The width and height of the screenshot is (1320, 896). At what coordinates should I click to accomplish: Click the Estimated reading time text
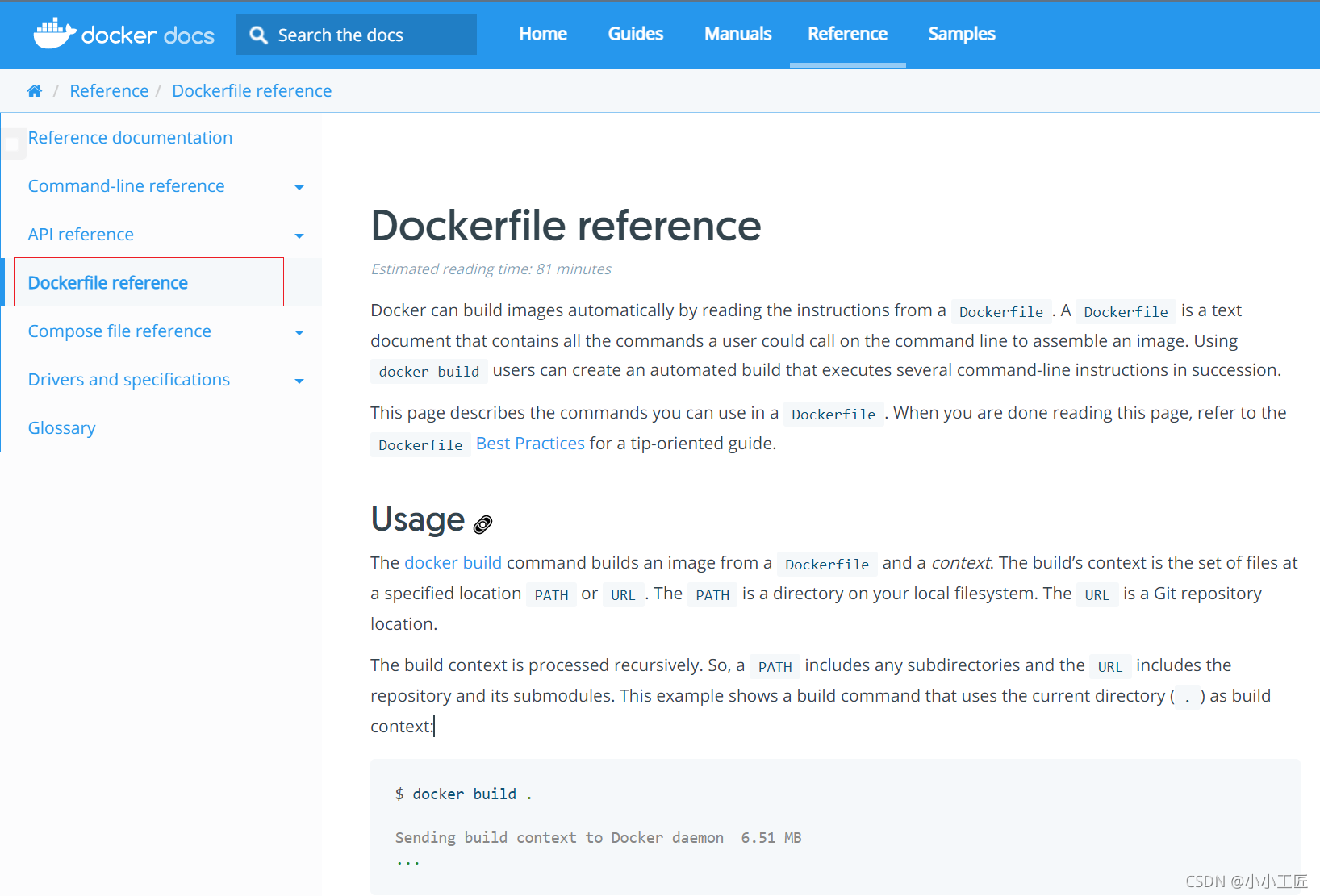(491, 269)
